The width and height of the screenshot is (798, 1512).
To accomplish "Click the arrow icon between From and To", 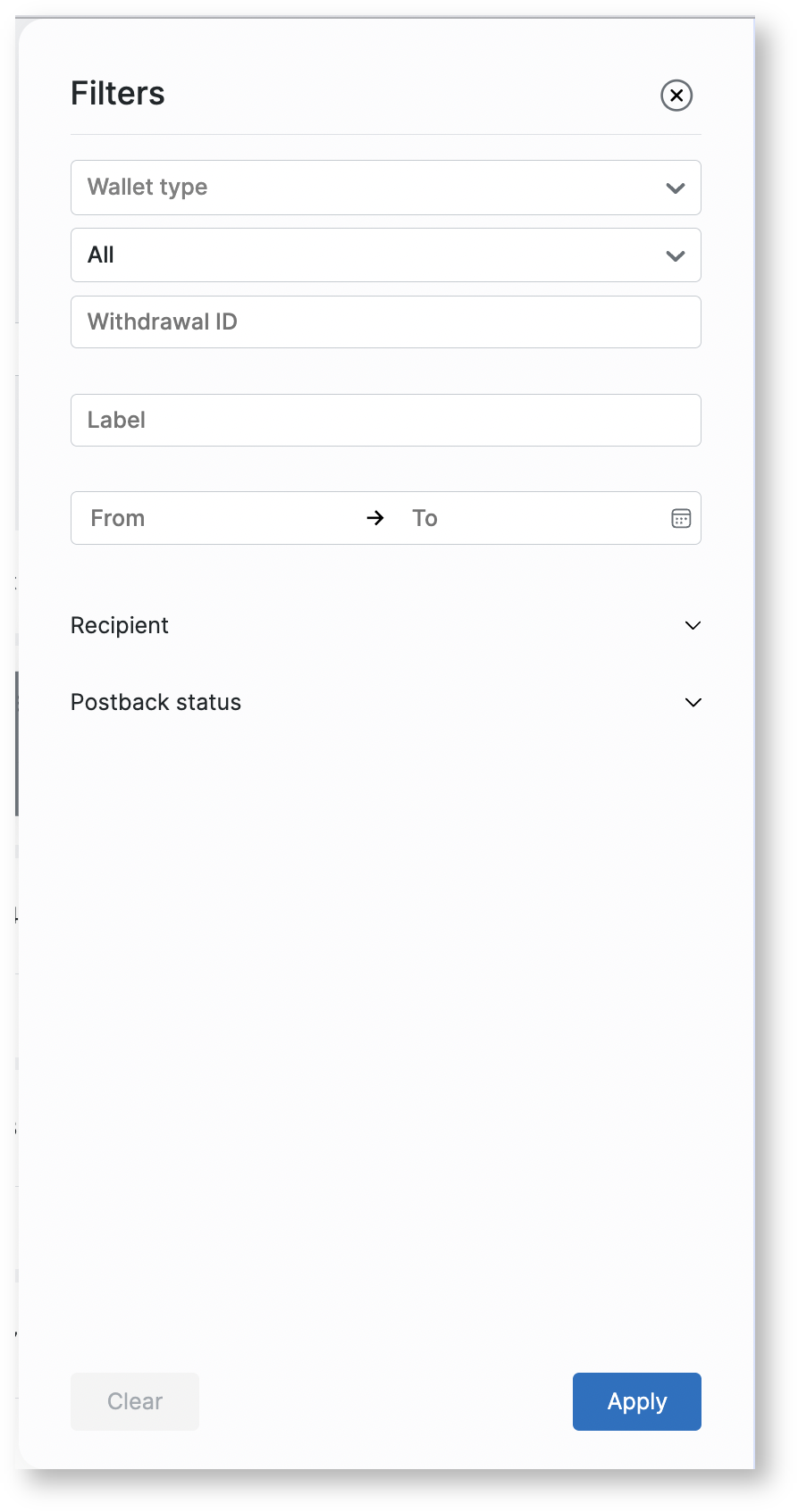I will pos(375,518).
